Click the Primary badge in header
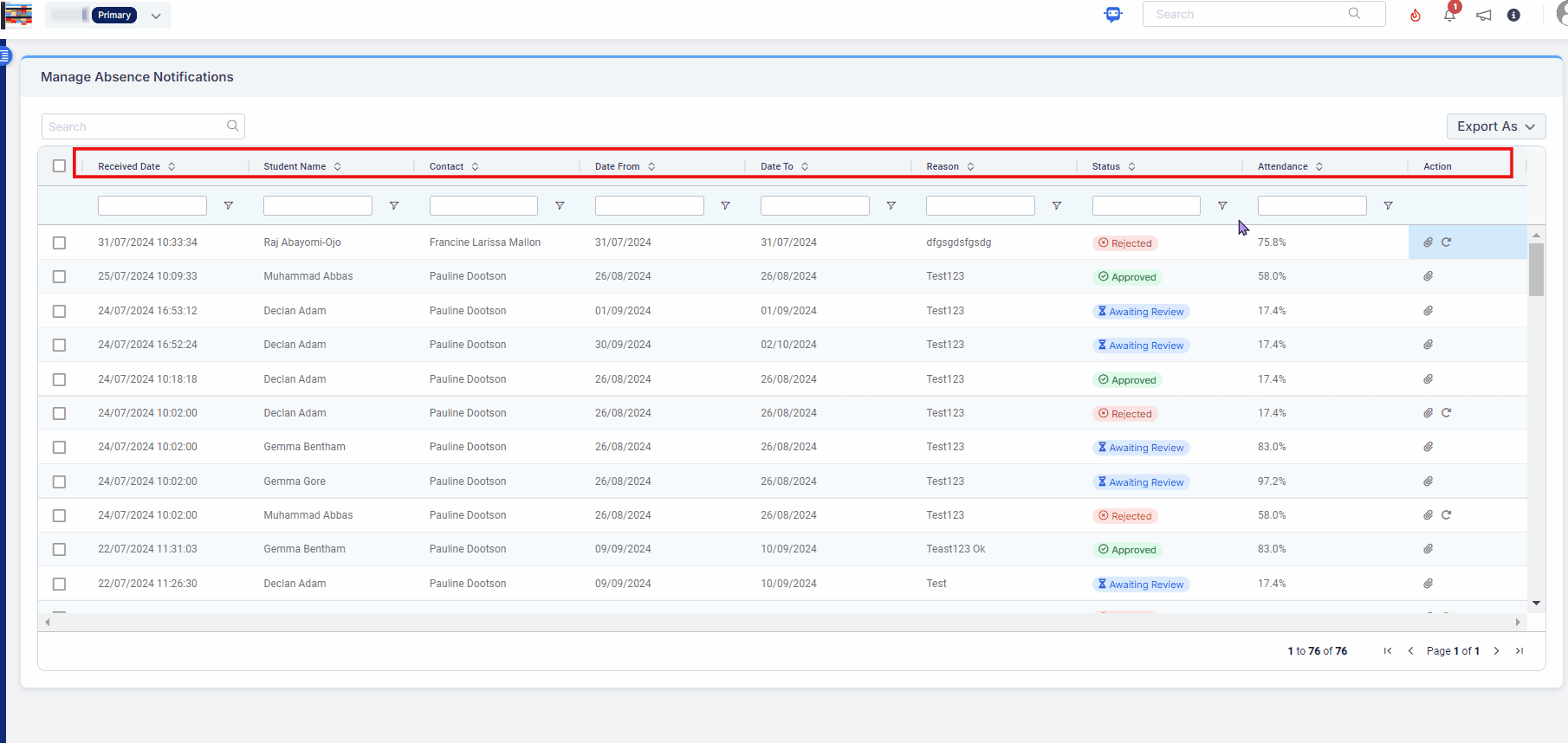The height and width of the screenshot is (743, 1568). click(x=114, y=15)
